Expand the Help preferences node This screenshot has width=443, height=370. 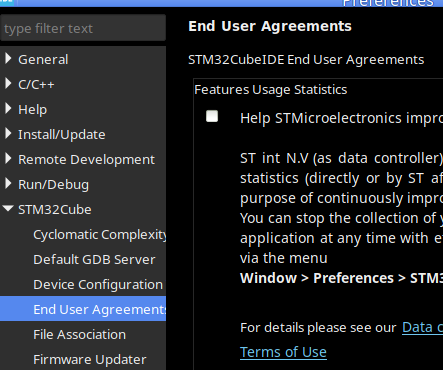8,109
